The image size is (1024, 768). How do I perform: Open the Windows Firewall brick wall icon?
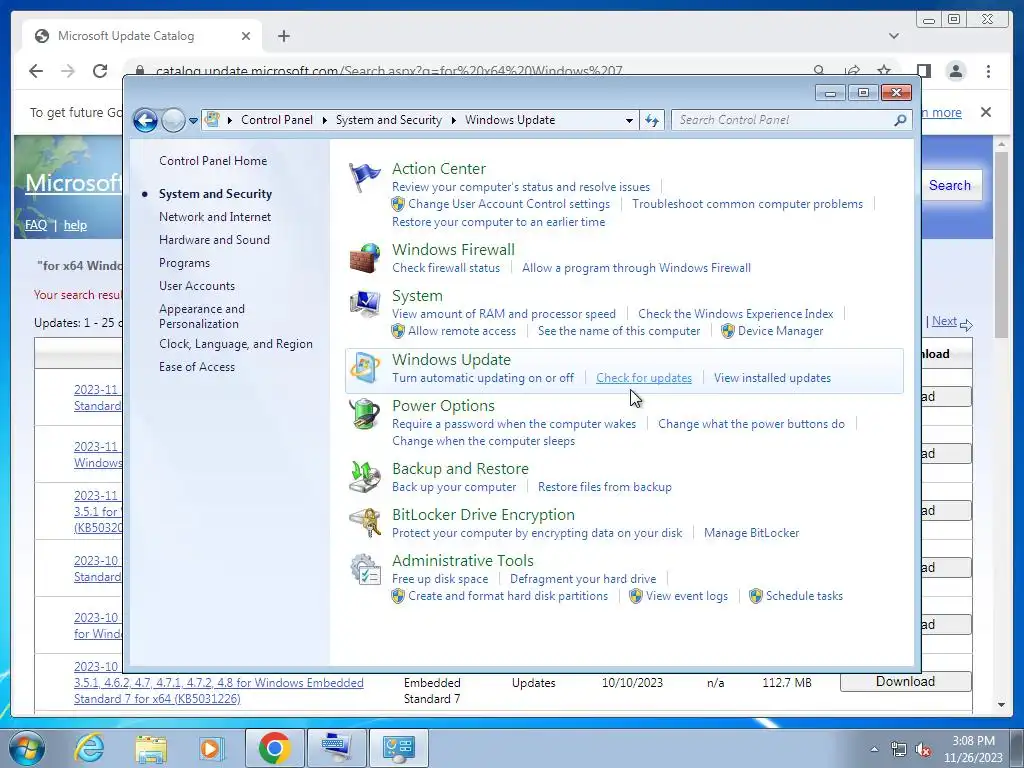click(x=364, y=258)
